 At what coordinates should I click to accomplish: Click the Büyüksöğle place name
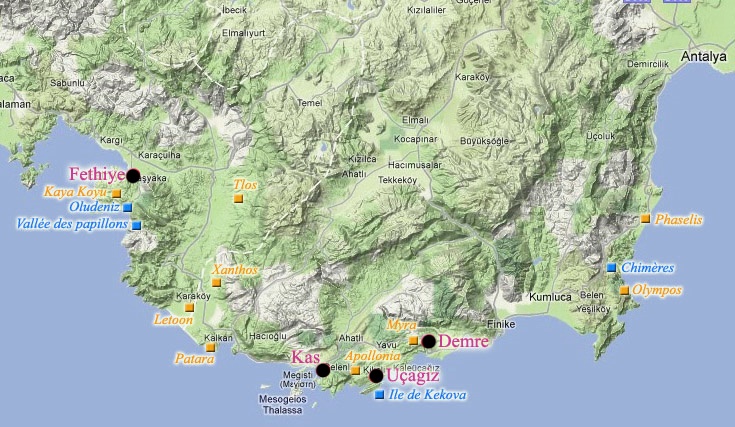coord(484,141)
